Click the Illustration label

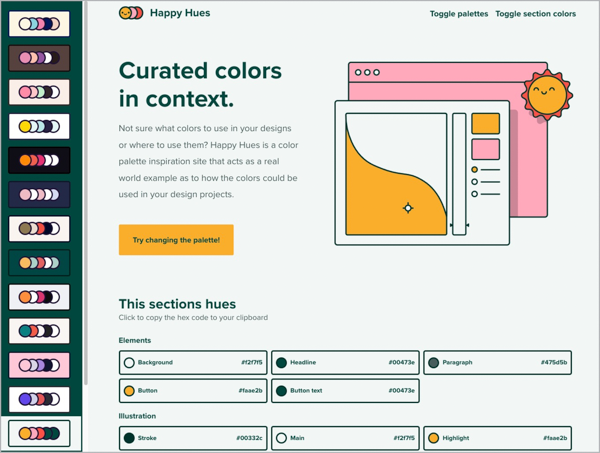[x=137, y=416]
